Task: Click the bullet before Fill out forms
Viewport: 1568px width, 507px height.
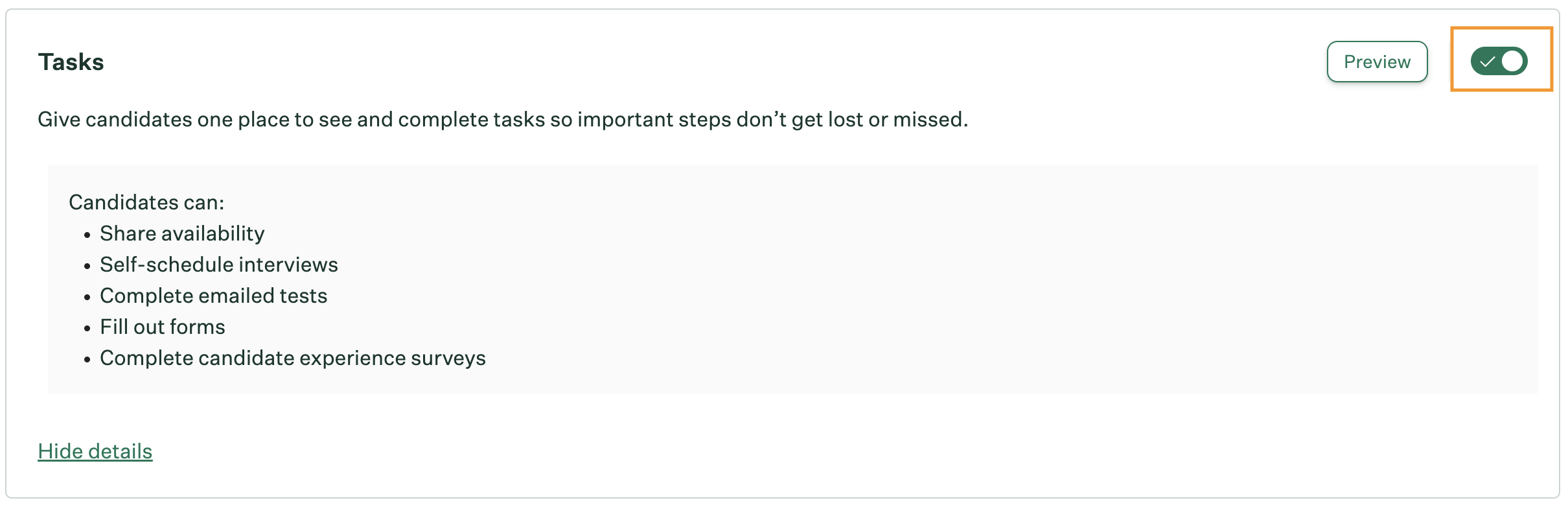Action: click(x=87, y=329)
